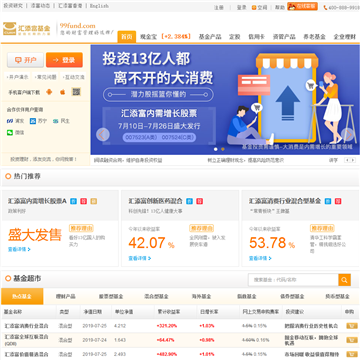Viewport: 360px width, 360px height.
Task: Click the 开户 open account button
Action: click(25, 60)
